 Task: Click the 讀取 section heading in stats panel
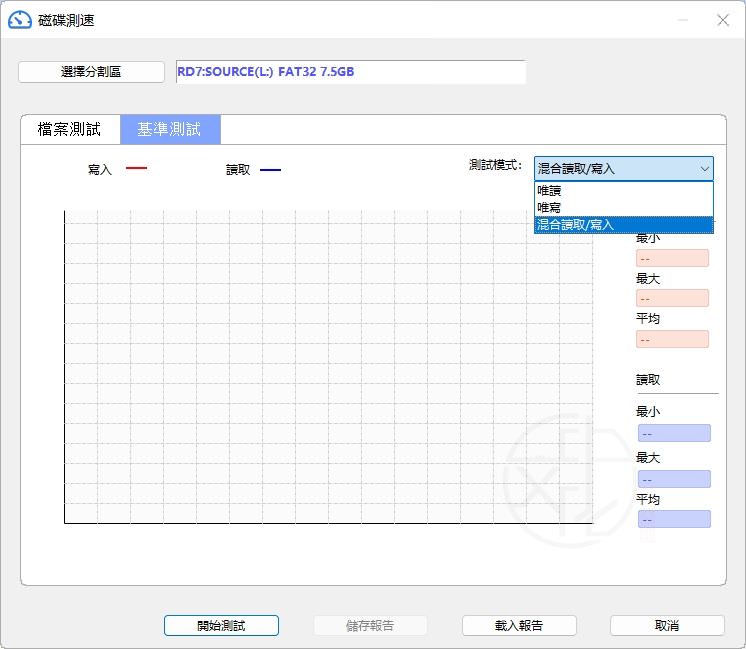pyautogui.click(x=648, y=380)
